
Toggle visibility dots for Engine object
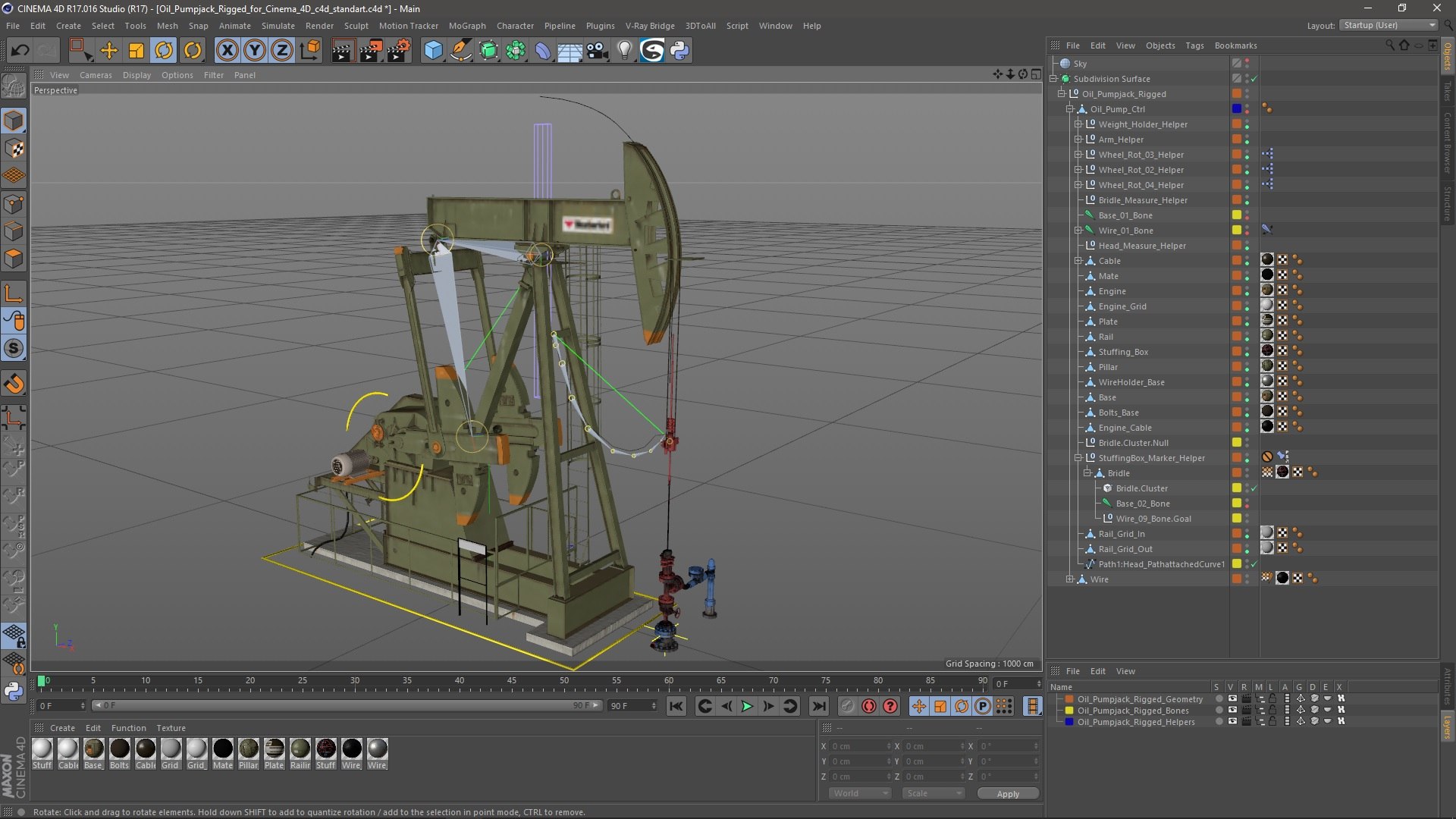tap(1247, 291)
